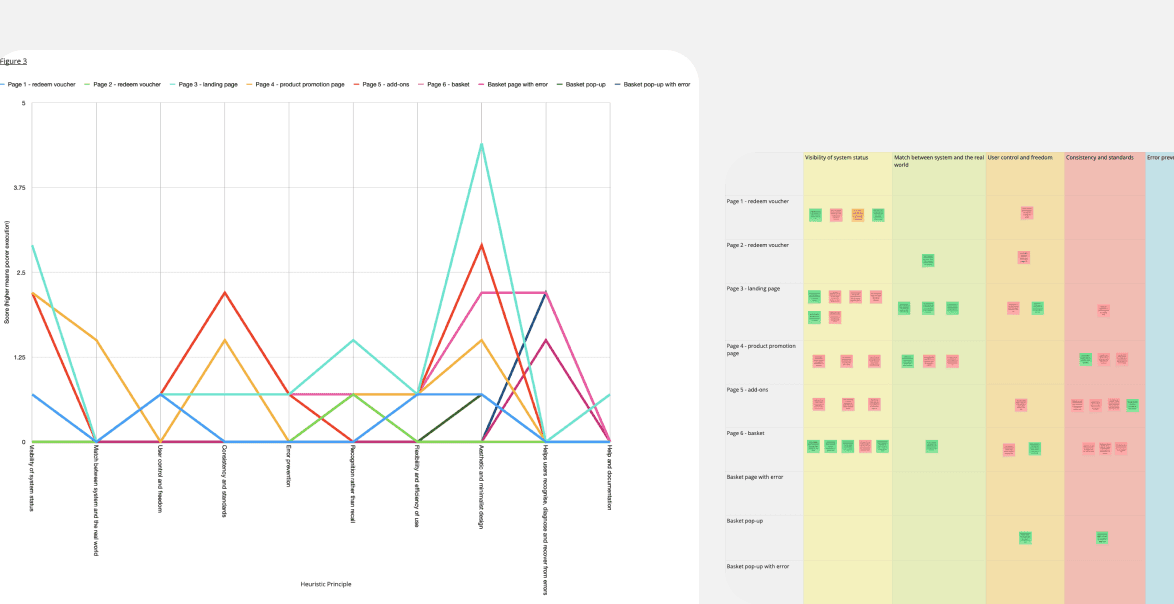Screen dimensions: 1174x604
Task: Click table column header "Visibility of system status"
Action: coord(836,158)
